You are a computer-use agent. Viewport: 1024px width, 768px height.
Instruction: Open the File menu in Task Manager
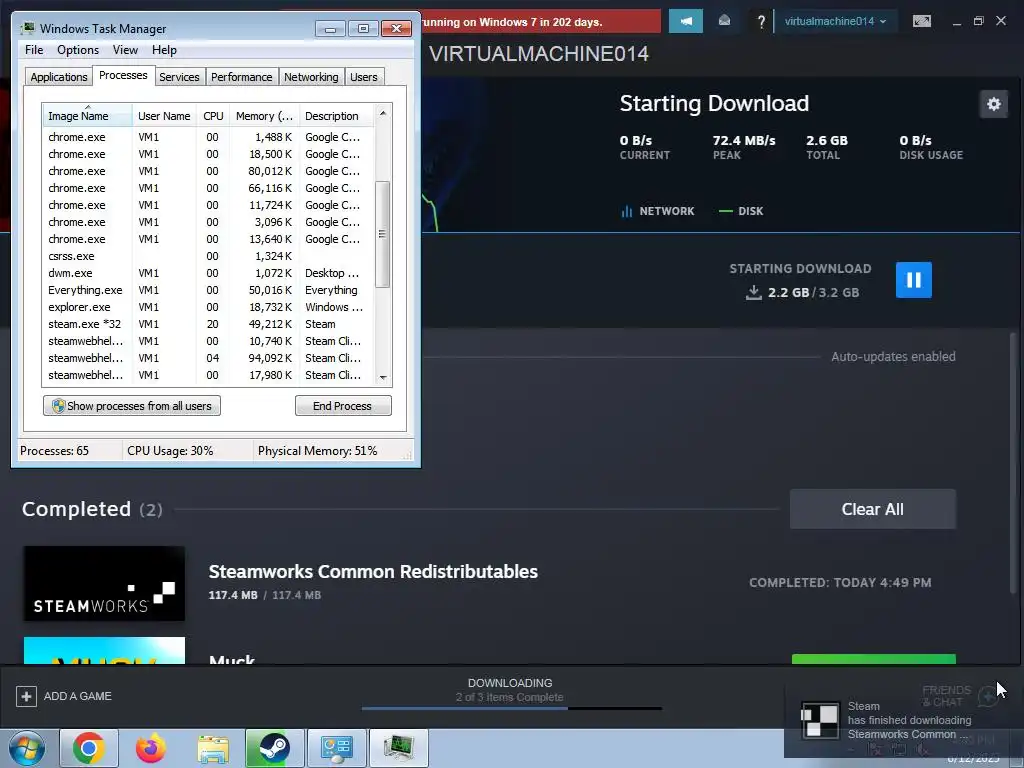tap(34, 50)
